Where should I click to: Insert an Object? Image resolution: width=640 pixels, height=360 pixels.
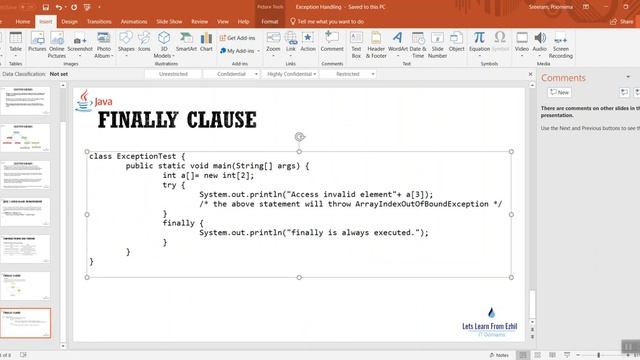click(x=456, y=42)
